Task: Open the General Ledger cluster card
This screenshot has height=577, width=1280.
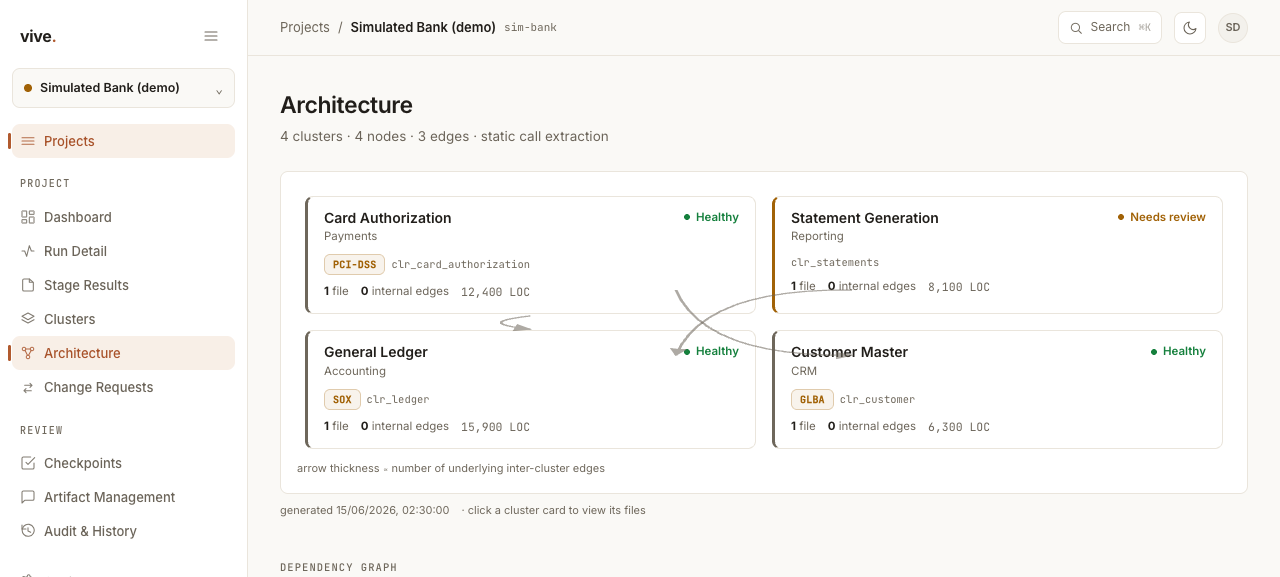Action: click(530, 389)
